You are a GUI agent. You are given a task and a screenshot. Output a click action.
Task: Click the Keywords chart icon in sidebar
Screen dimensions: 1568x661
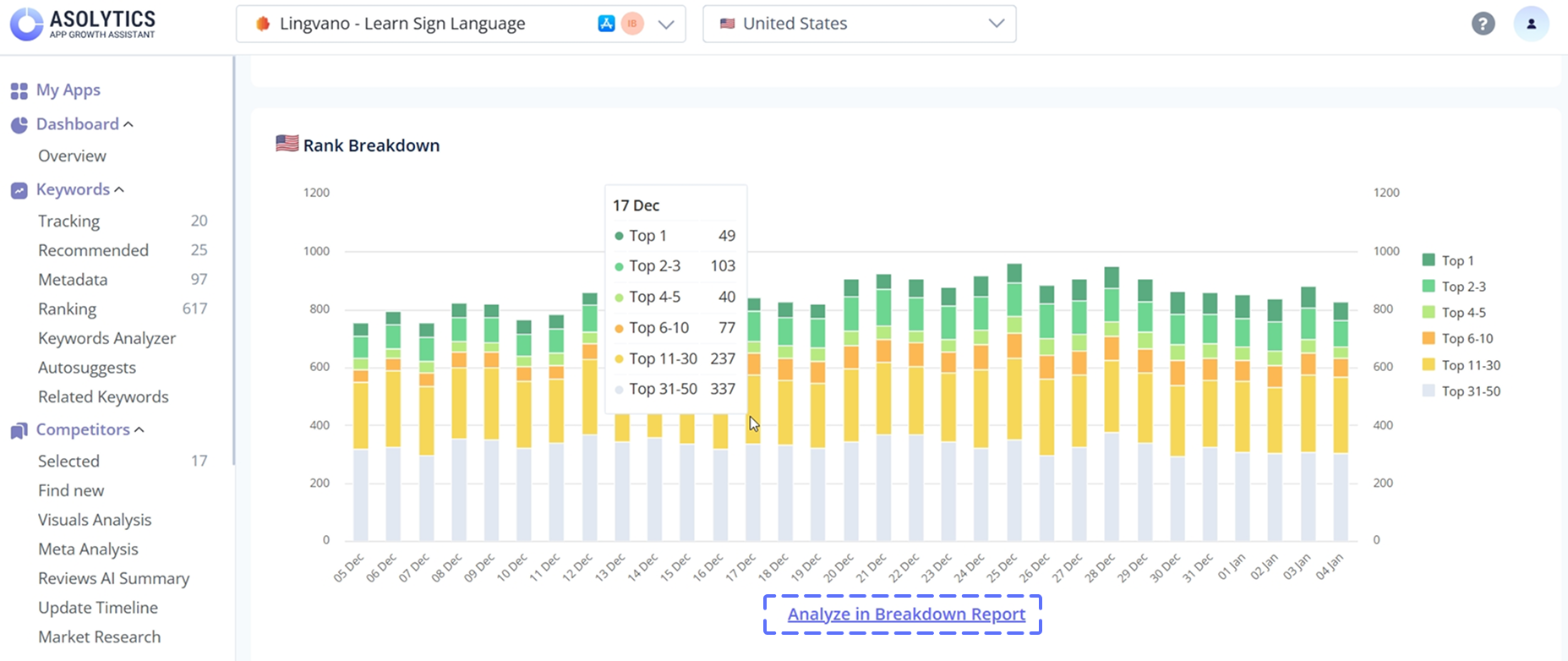(19, 190)
